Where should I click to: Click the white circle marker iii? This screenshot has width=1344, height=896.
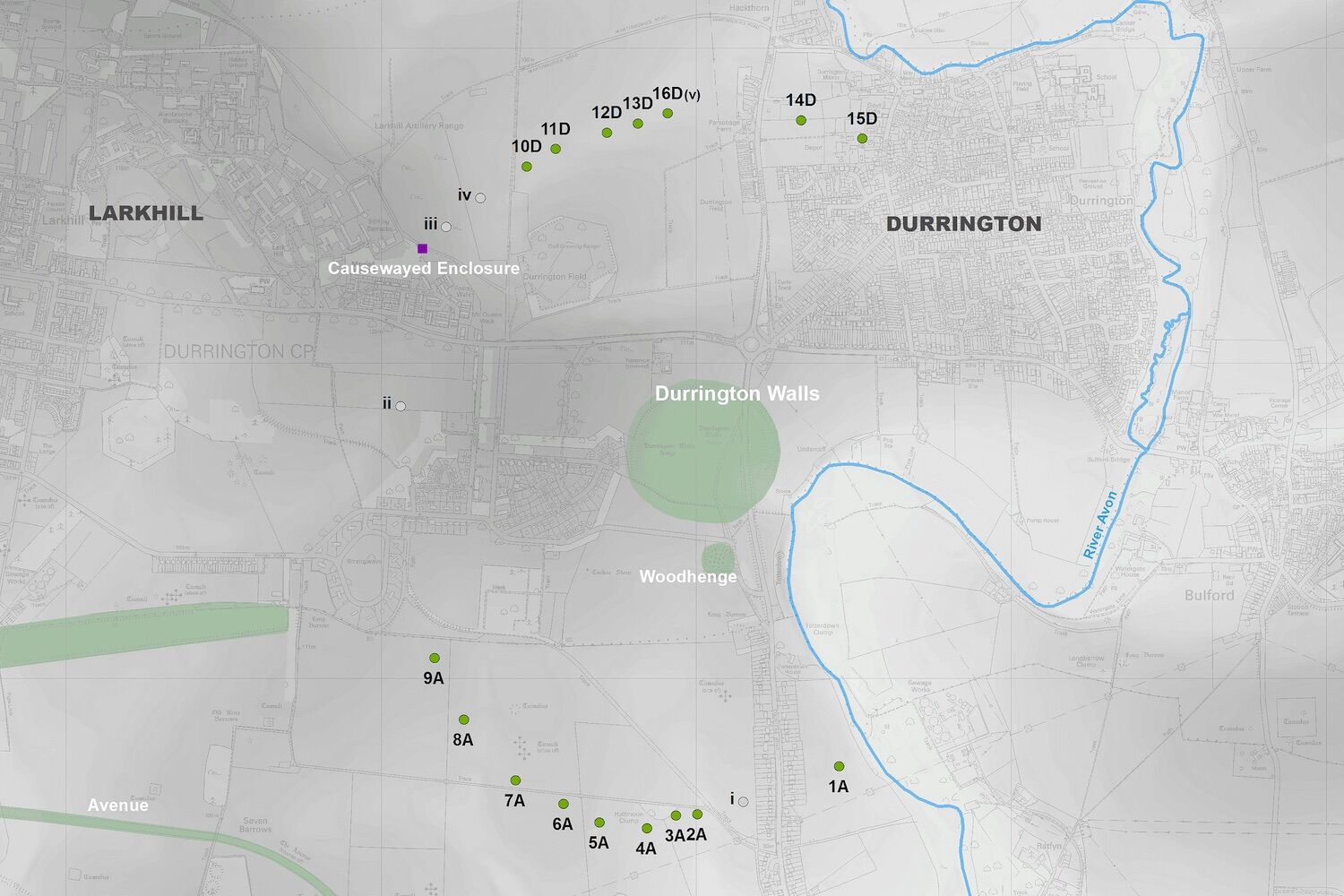tap(446, 227)
